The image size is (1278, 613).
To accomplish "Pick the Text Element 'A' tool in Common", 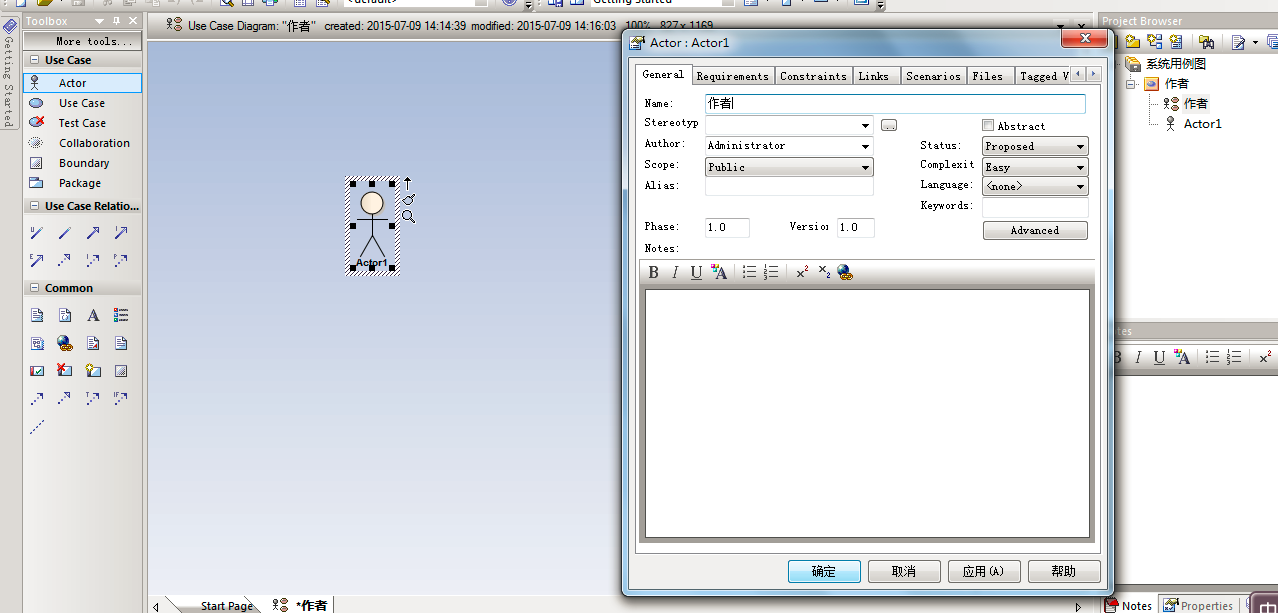I will [x=93, y=315].
